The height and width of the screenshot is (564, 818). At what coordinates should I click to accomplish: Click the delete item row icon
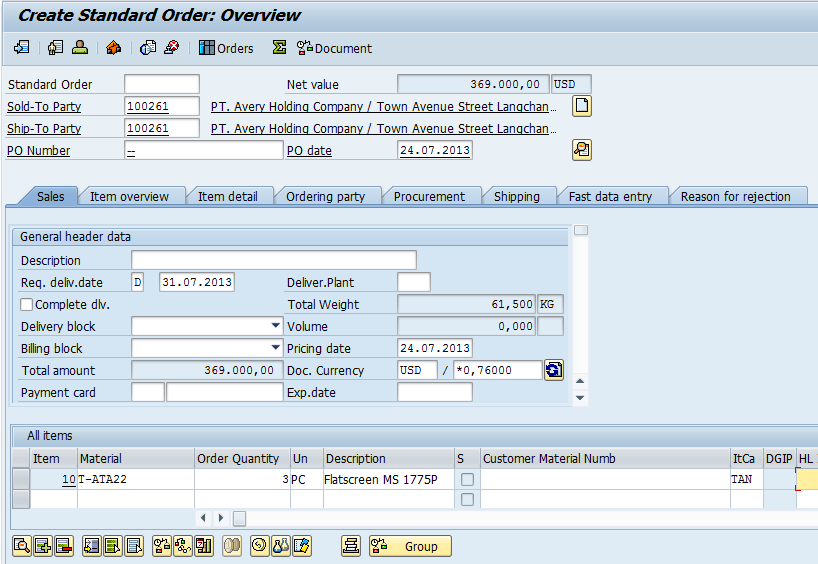[64, 546]
